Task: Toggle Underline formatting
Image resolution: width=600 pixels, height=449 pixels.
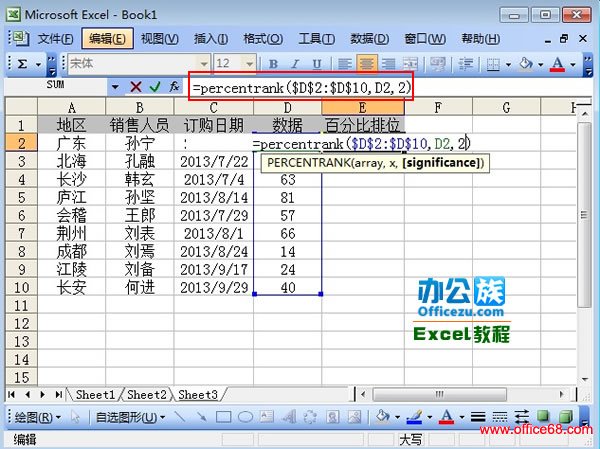Action: pyautogui.click(x=317, y=64)
